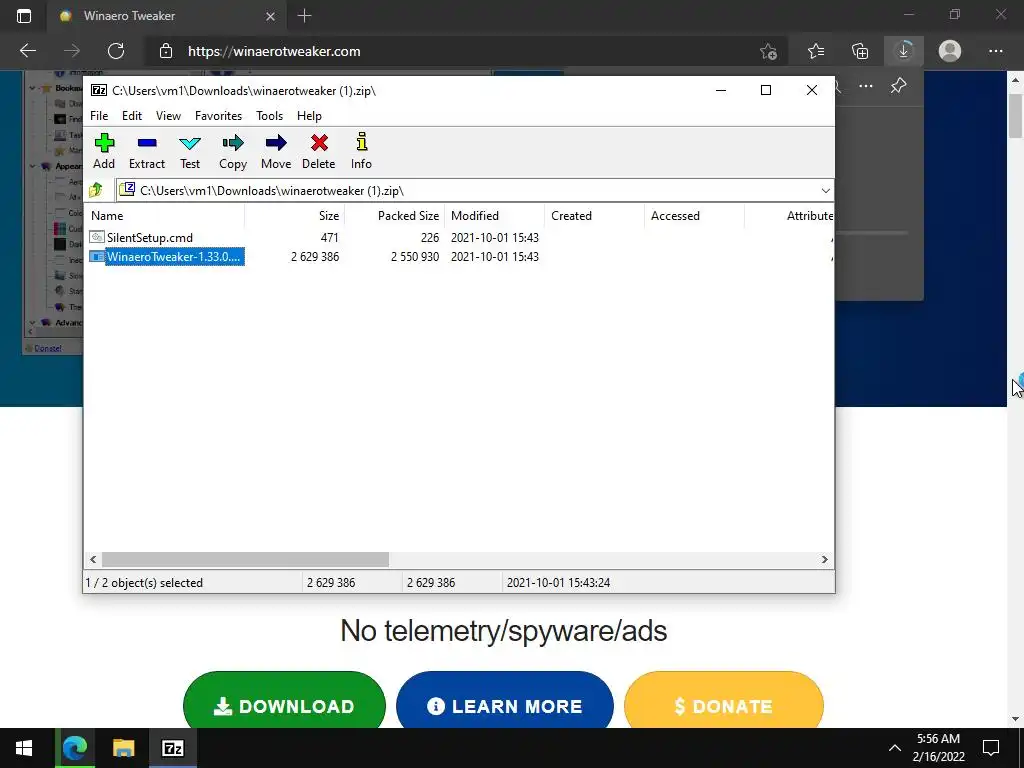Open the Favorites menu
1024x768 pixels.
click(219, 116)
